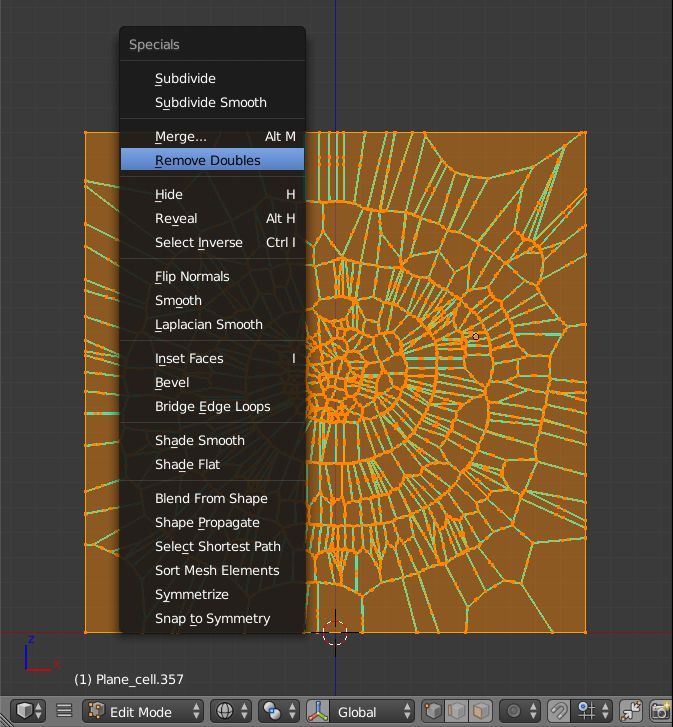673x727 pixels.
Task: Switch to edge select mode
Action: click(457, 710)
